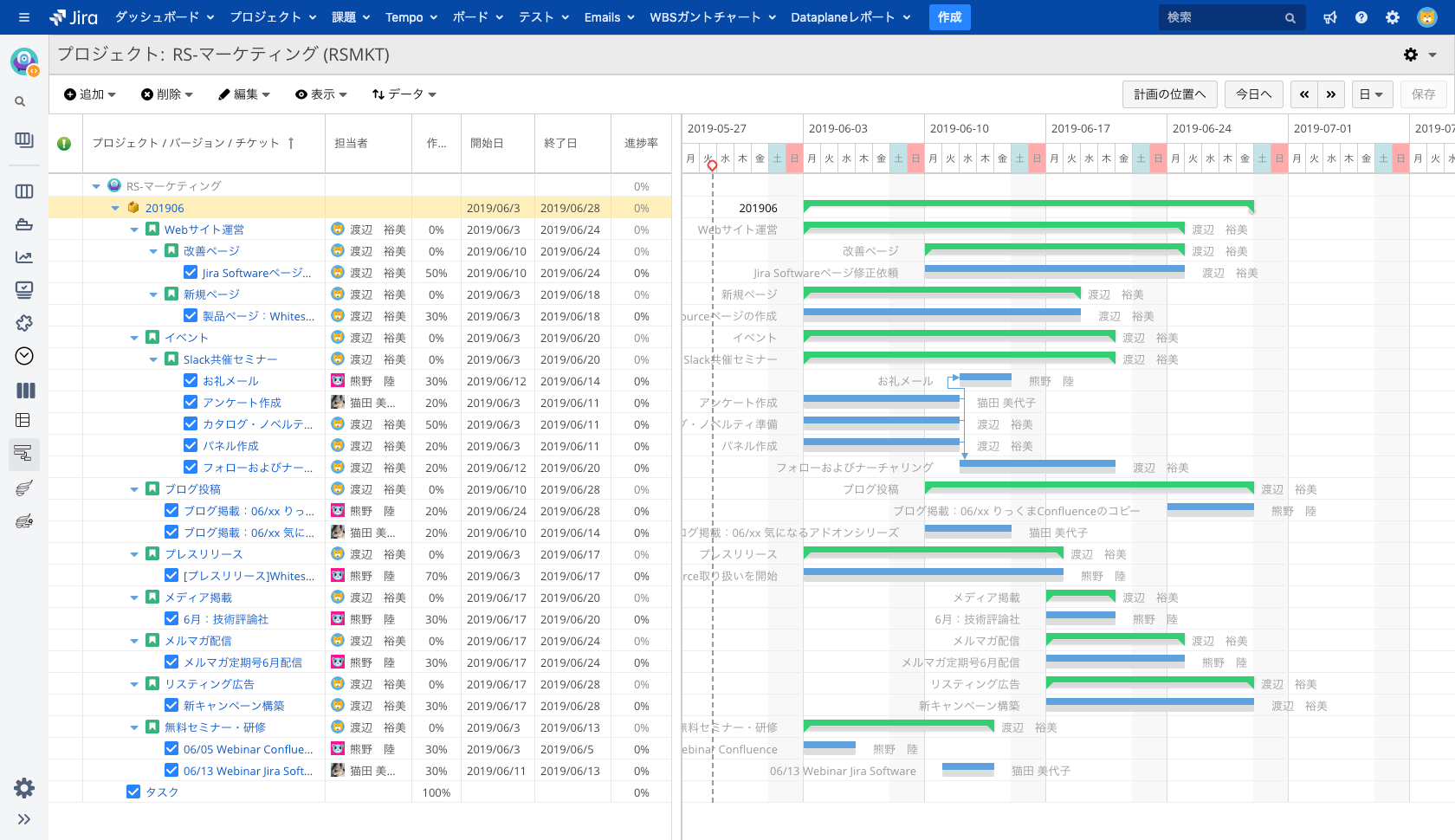The width and height of the screenshot is (1455, 840).
Task: Click the sidebar search magnifier icon
Action: point(20,101)
